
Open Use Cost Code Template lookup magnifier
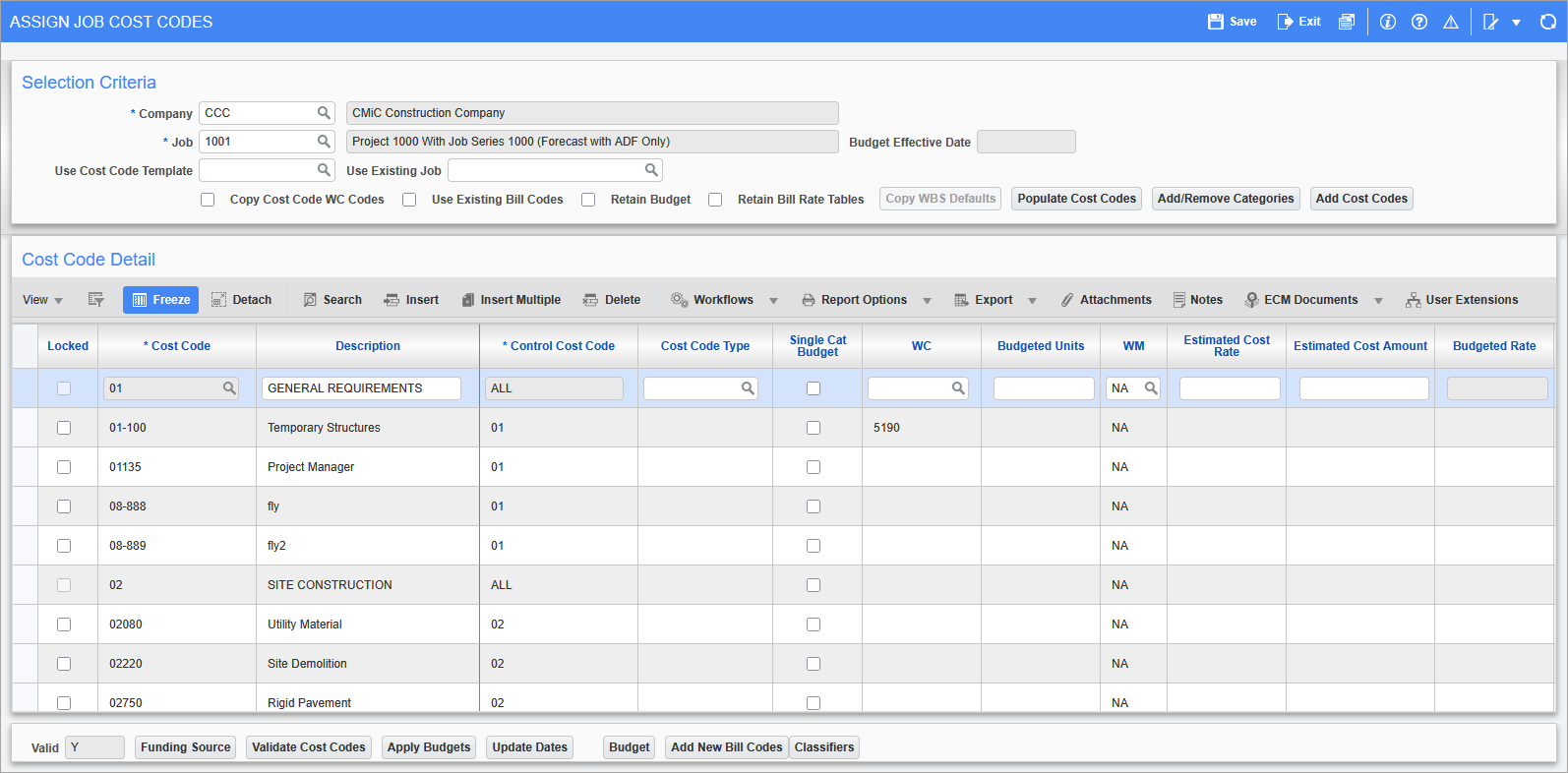pos(324,170)
